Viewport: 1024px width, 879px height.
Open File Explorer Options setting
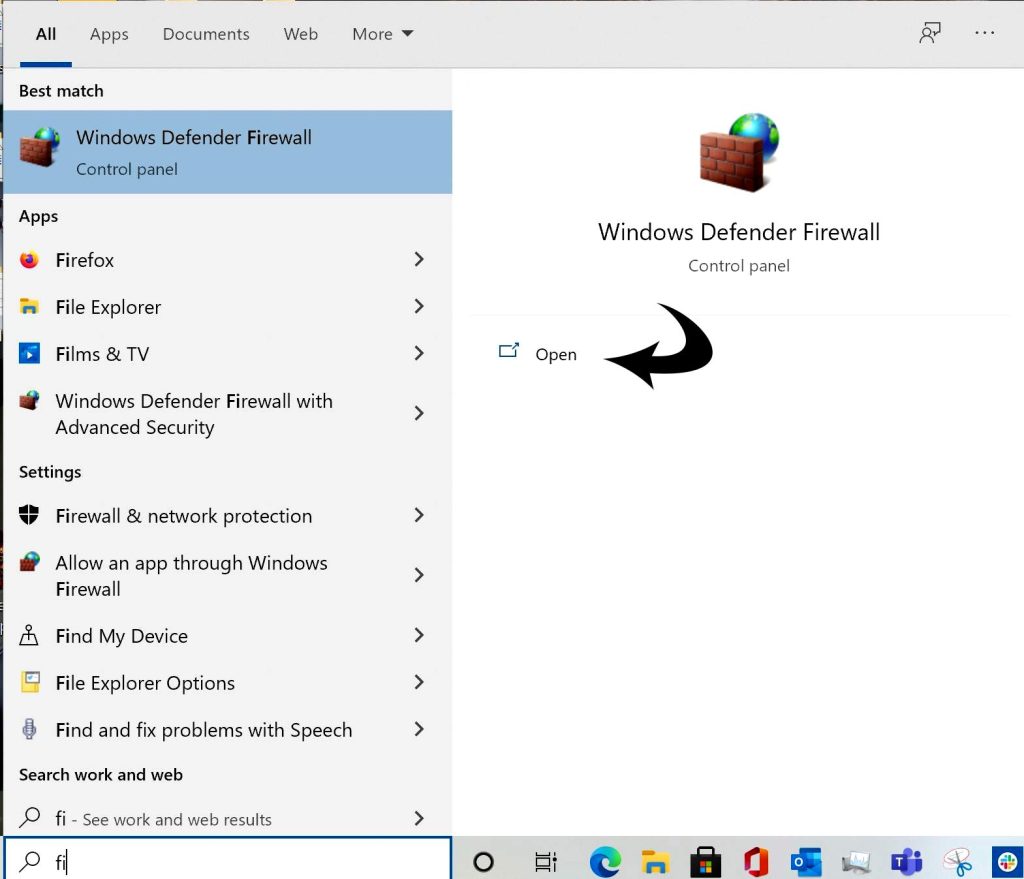coord(227,682)
